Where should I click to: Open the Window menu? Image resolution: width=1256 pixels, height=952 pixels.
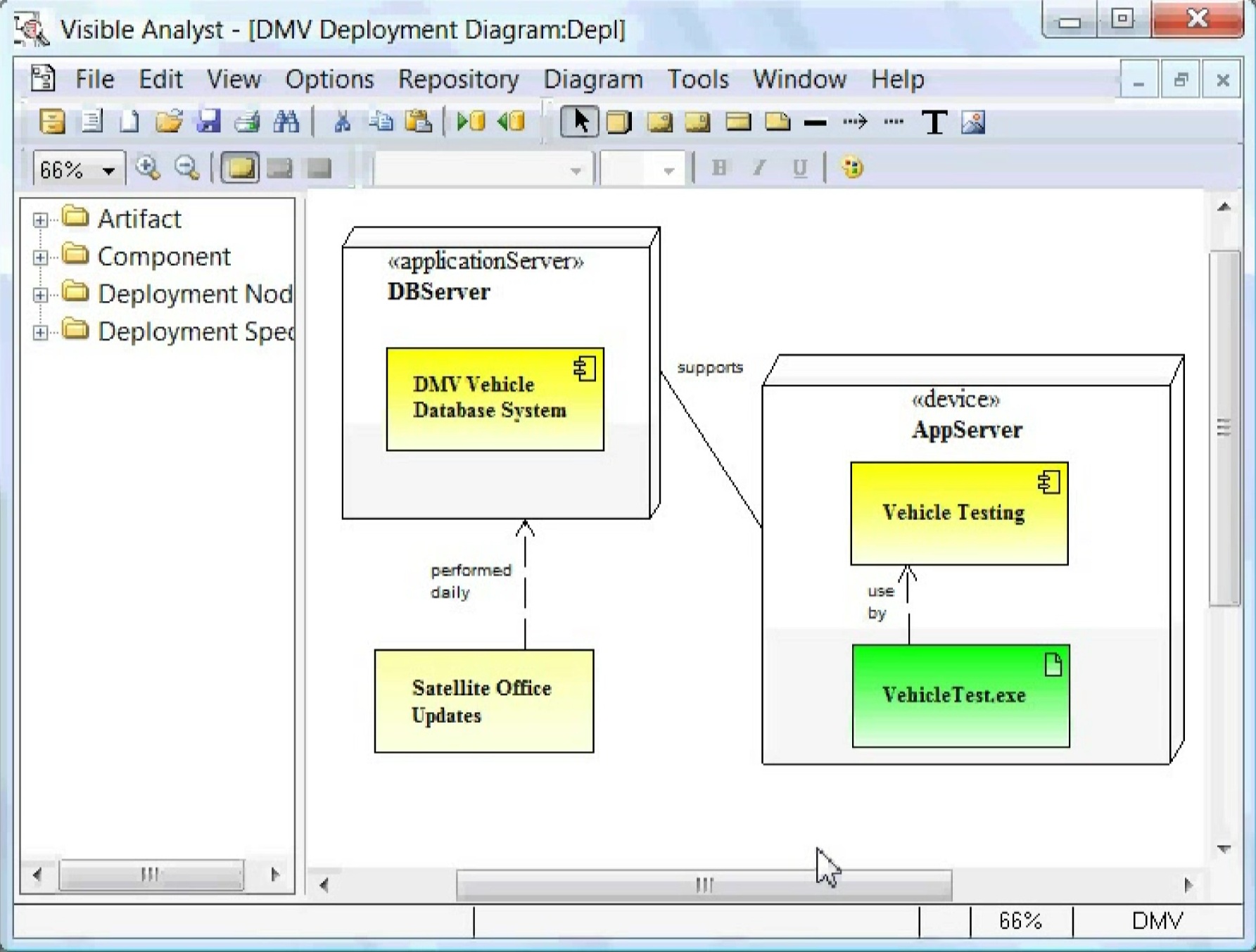pos(799,79)
